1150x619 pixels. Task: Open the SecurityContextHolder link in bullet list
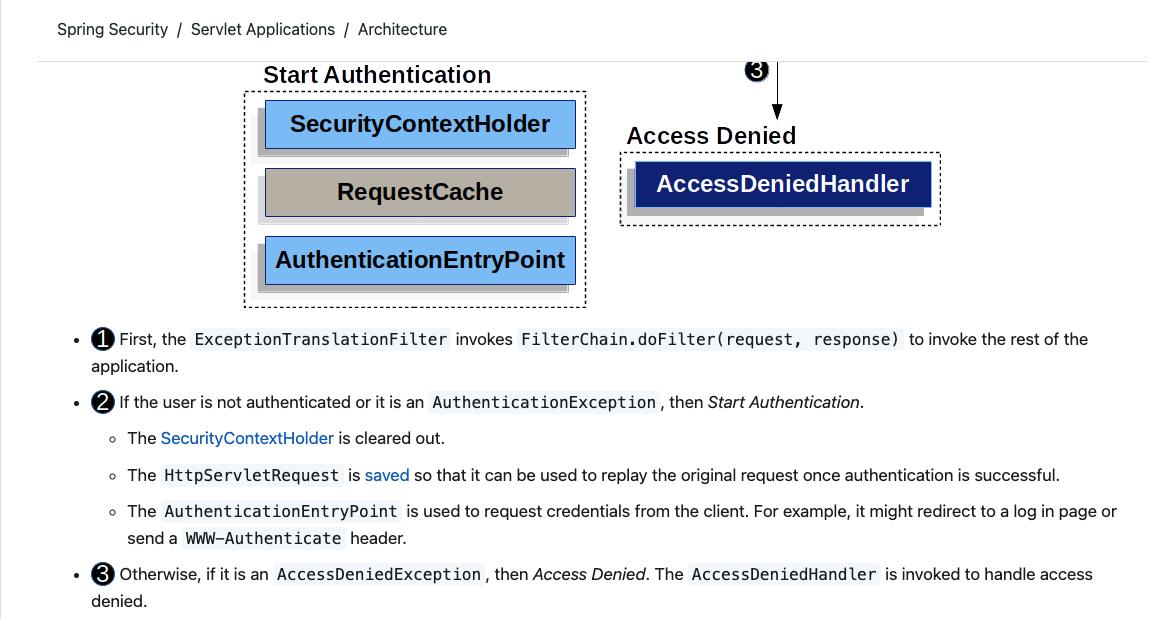point(247,438)
